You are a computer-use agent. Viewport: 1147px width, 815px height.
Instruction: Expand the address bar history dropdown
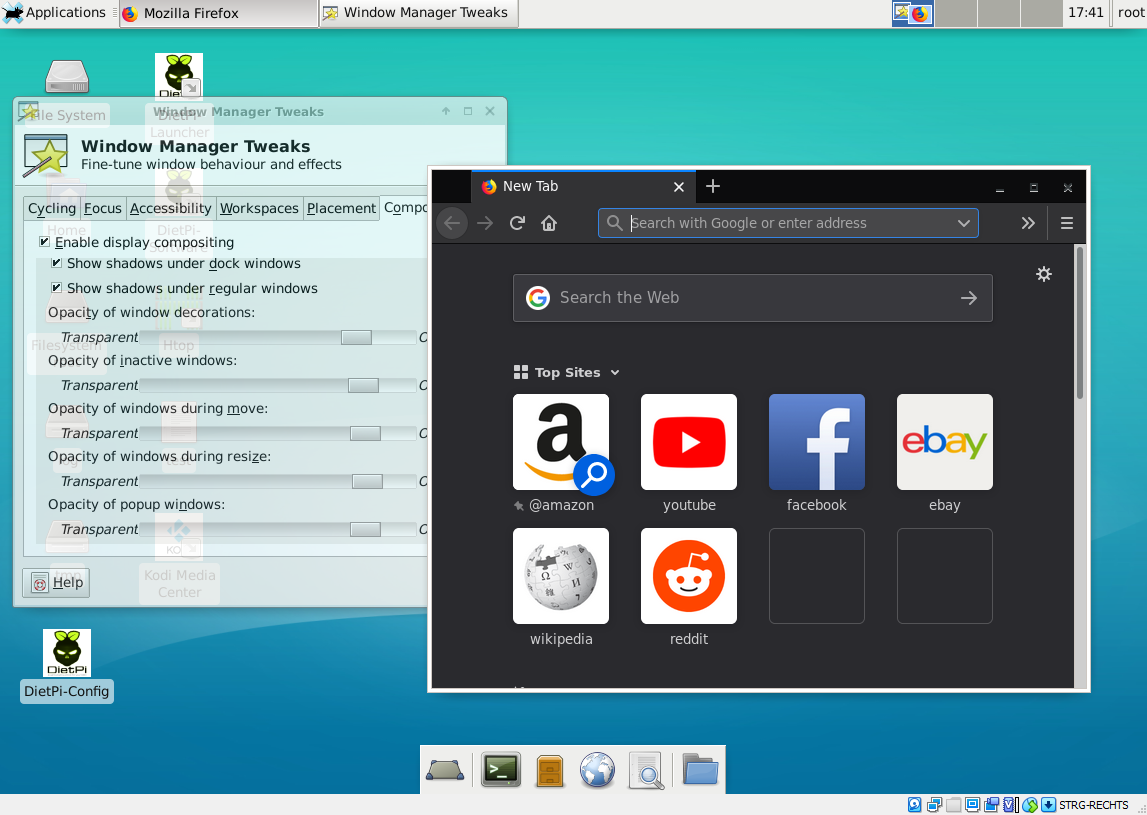[963, 223]
